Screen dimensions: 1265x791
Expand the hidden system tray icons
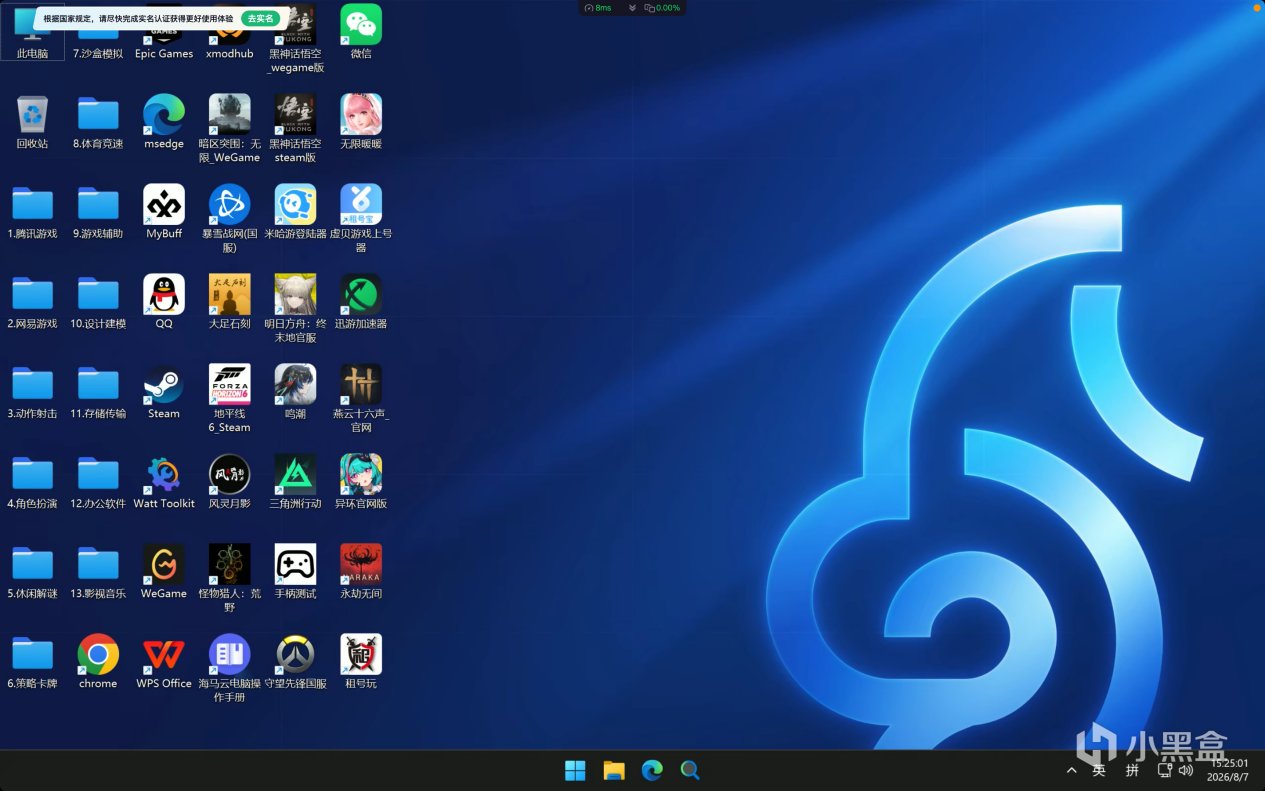(x=1072, y=770)
